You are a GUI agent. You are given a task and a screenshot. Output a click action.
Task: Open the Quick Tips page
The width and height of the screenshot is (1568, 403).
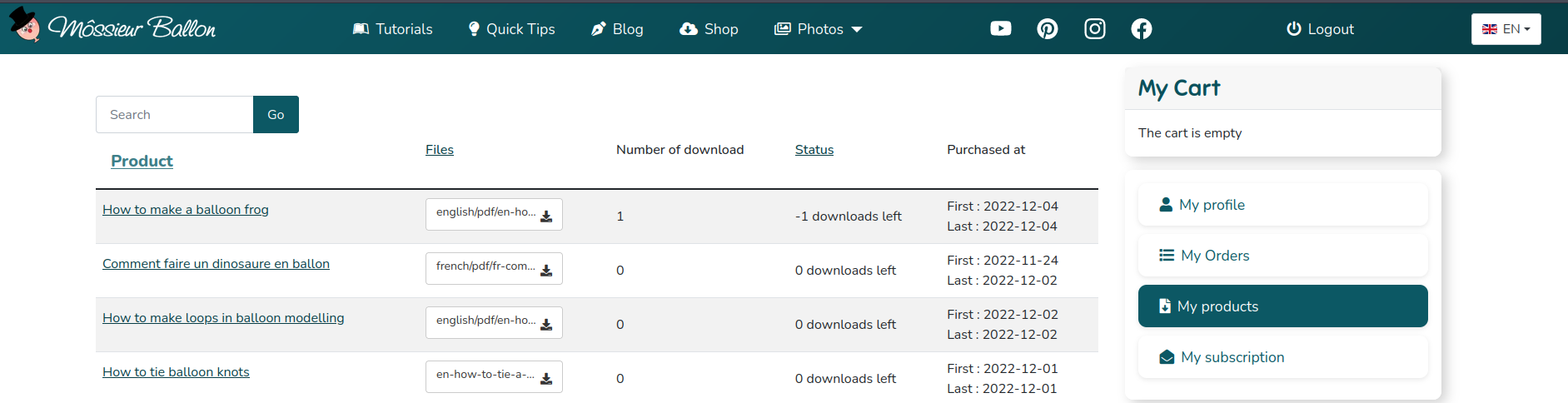click(511, 29)
